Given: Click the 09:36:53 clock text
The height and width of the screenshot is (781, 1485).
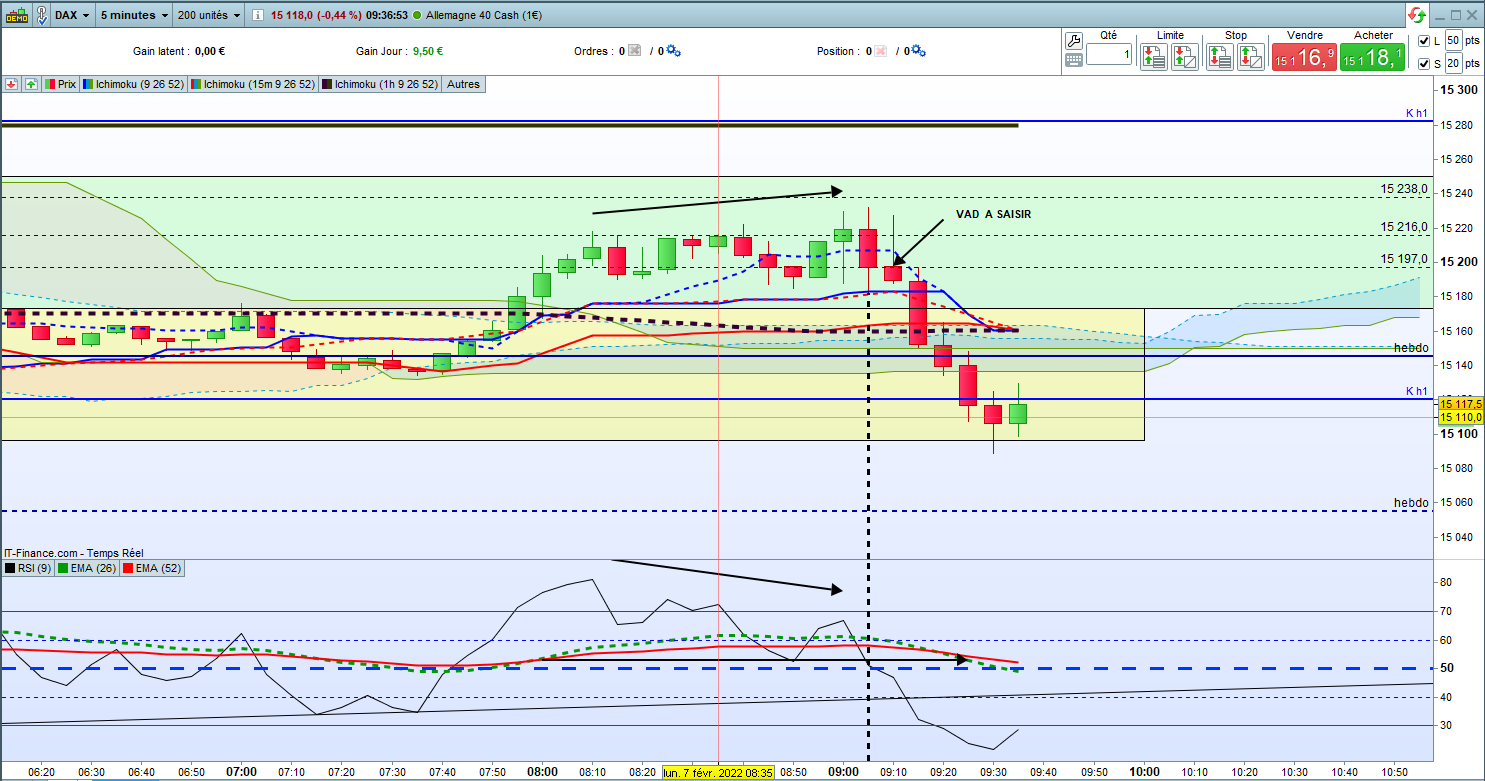Looking at the screenshot, I should [385, 16].
